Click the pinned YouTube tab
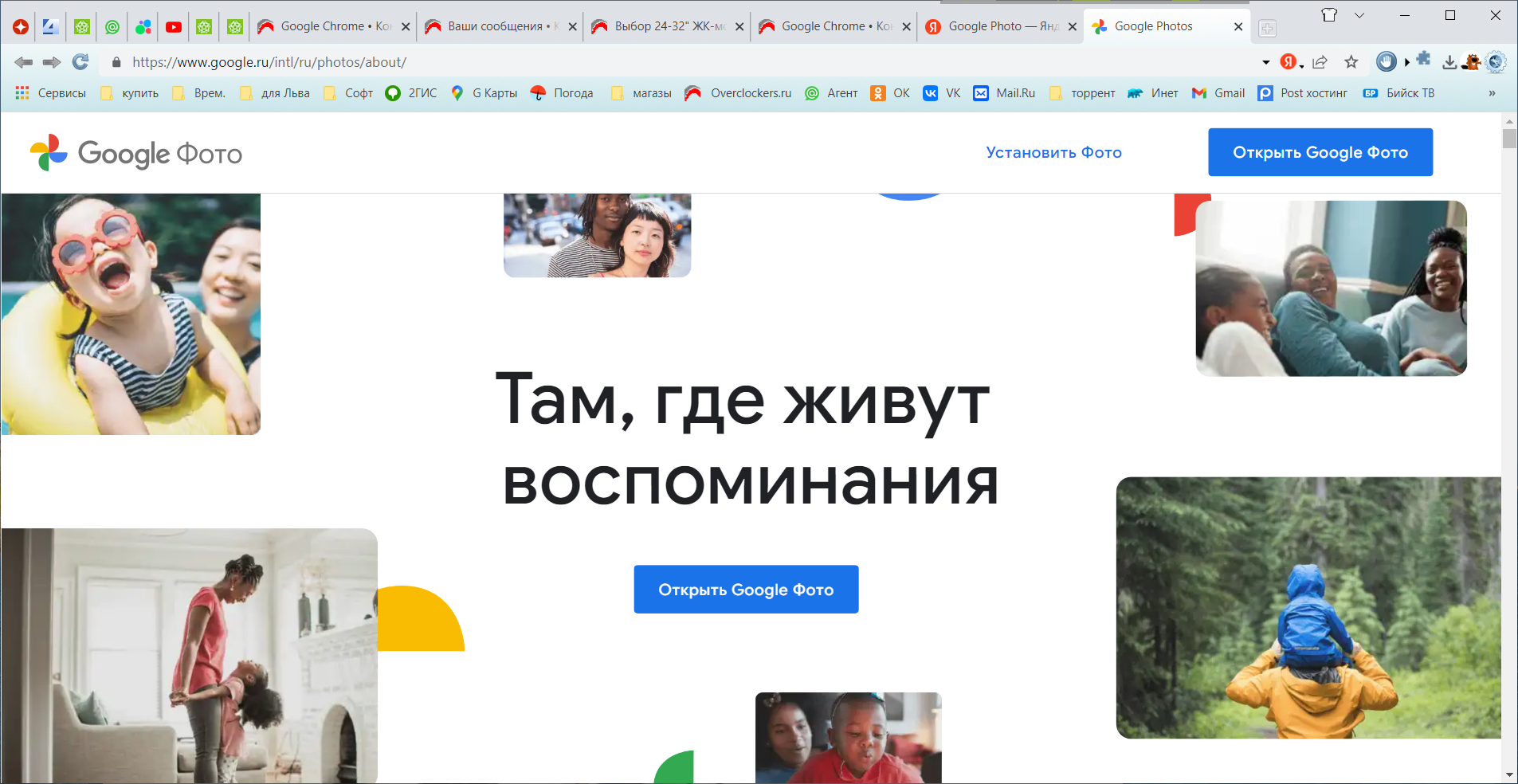The image size is (1518, 784). [x=174, y=27]
